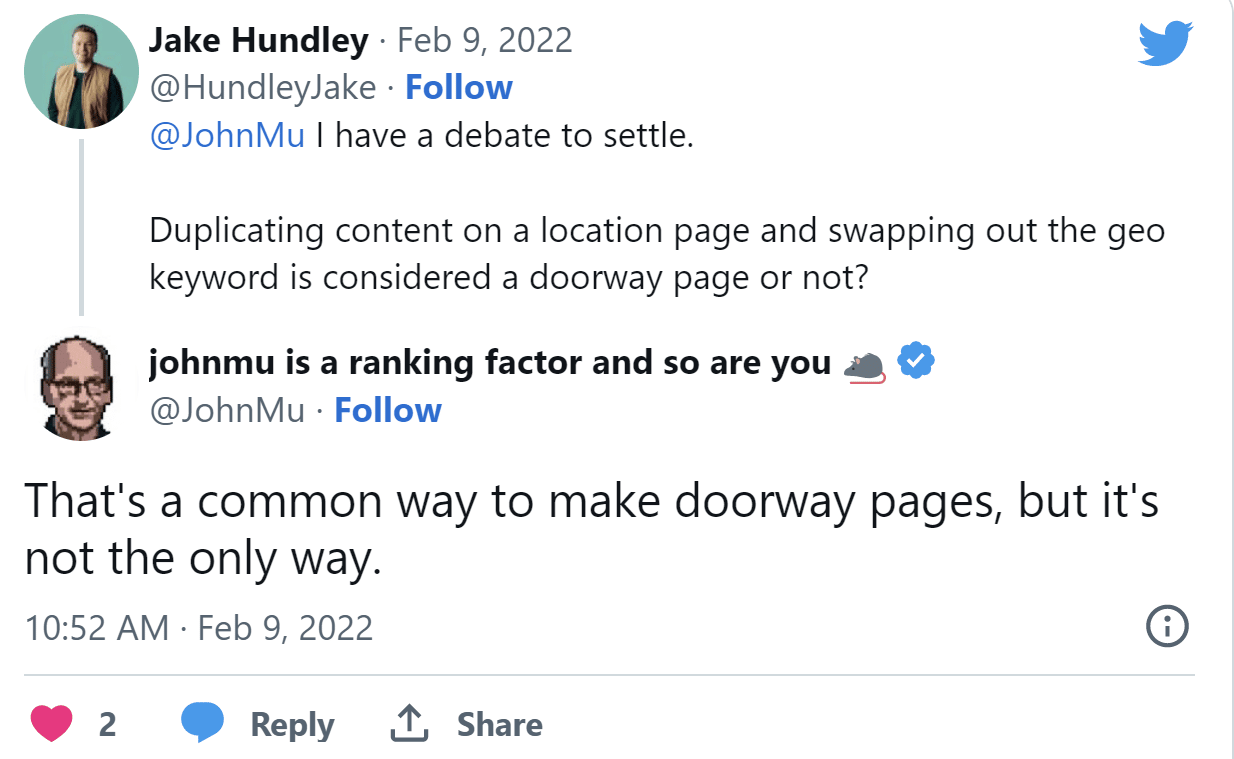Click the heart like icon
Screen dimensions: 1234x759
[52, 724]
